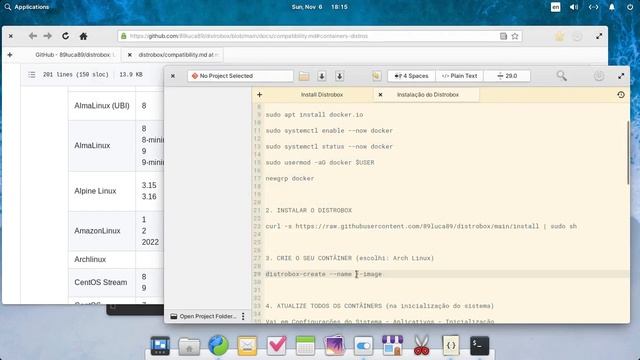This screenshot has height=360, width=640.
Task: Open find in Code editor
Action: (x=562, y=76)
